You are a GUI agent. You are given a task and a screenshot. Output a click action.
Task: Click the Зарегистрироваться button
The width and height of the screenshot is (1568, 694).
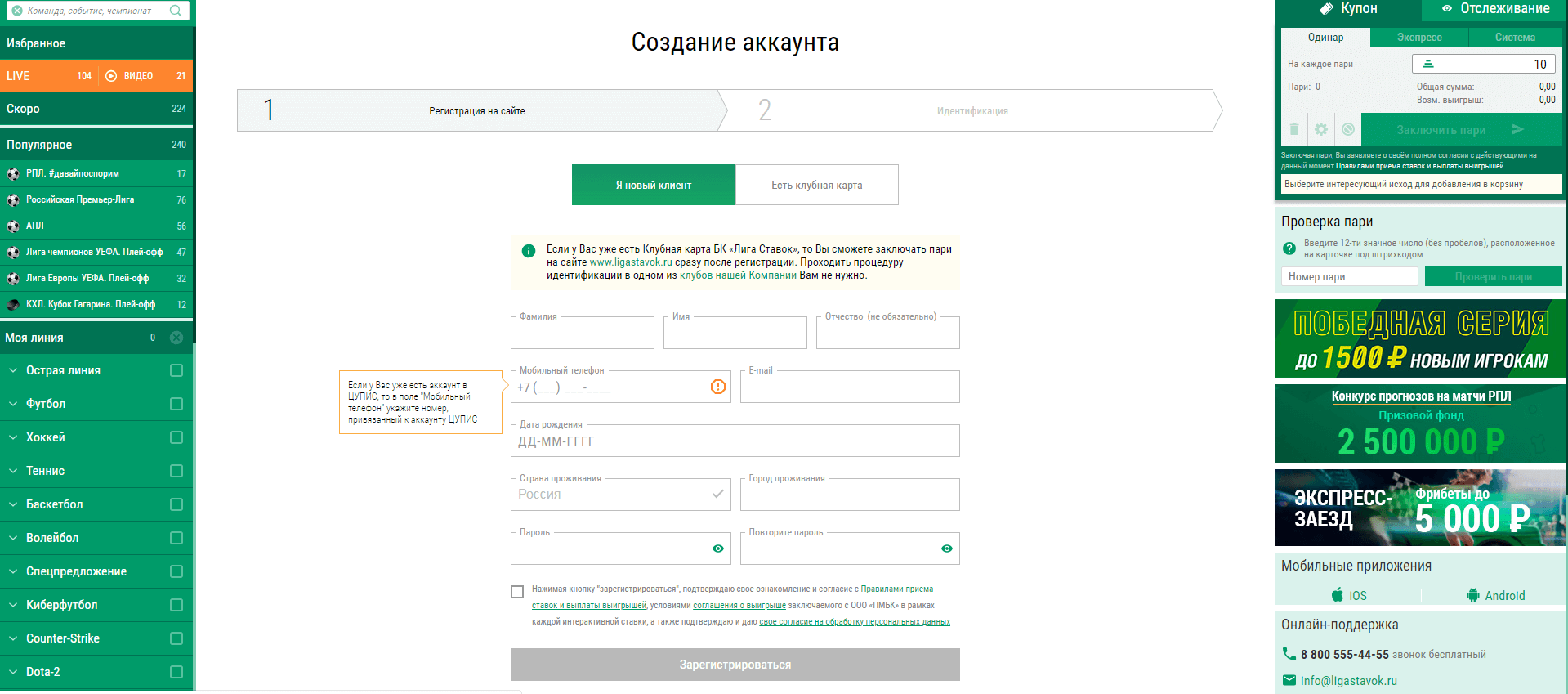(735, 665)
